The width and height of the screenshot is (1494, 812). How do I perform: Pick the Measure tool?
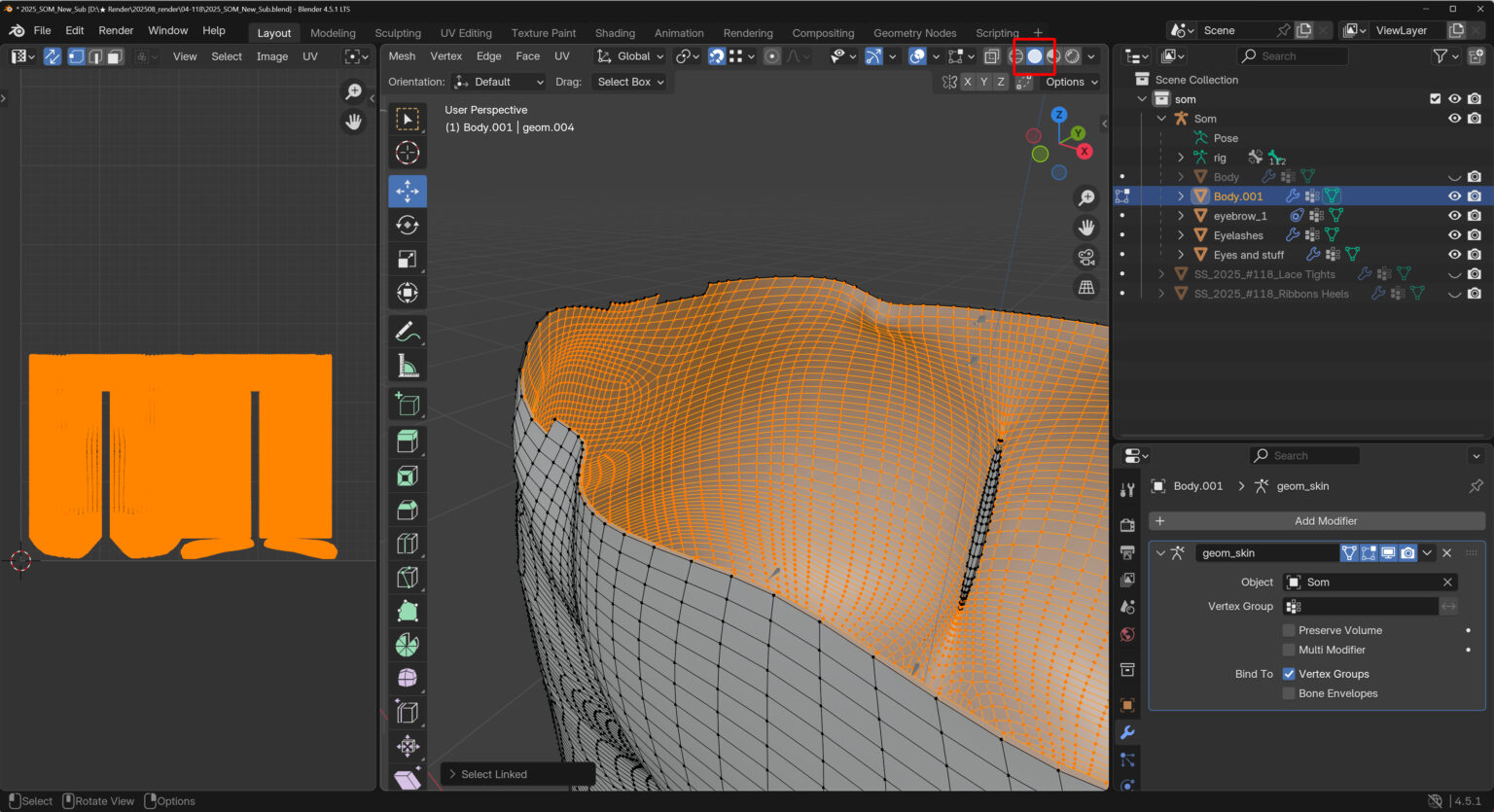point(408,367)
